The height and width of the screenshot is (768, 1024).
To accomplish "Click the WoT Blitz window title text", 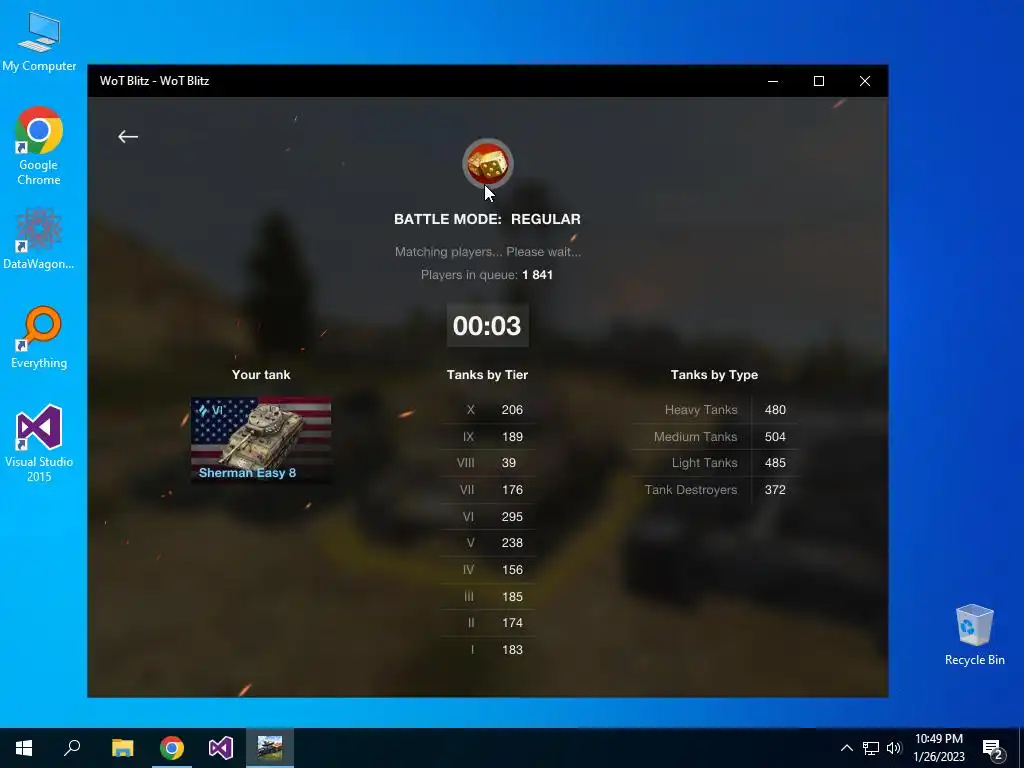I will 155,81.
